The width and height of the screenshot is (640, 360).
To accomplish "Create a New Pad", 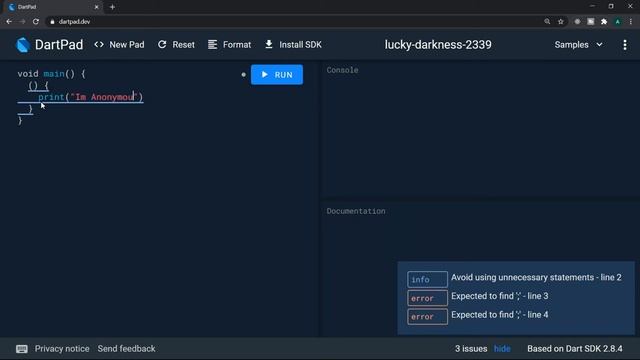I will [x=119, y=45].
